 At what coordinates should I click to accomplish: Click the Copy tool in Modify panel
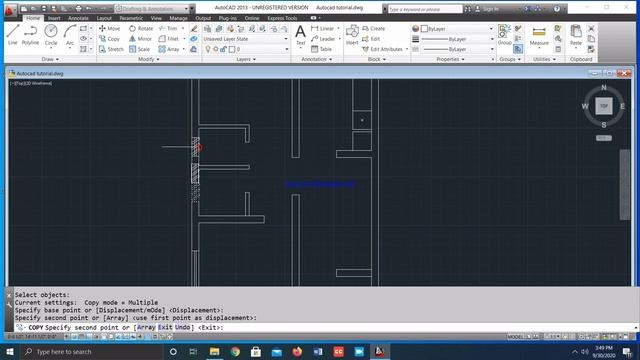(x=109, y=39)
